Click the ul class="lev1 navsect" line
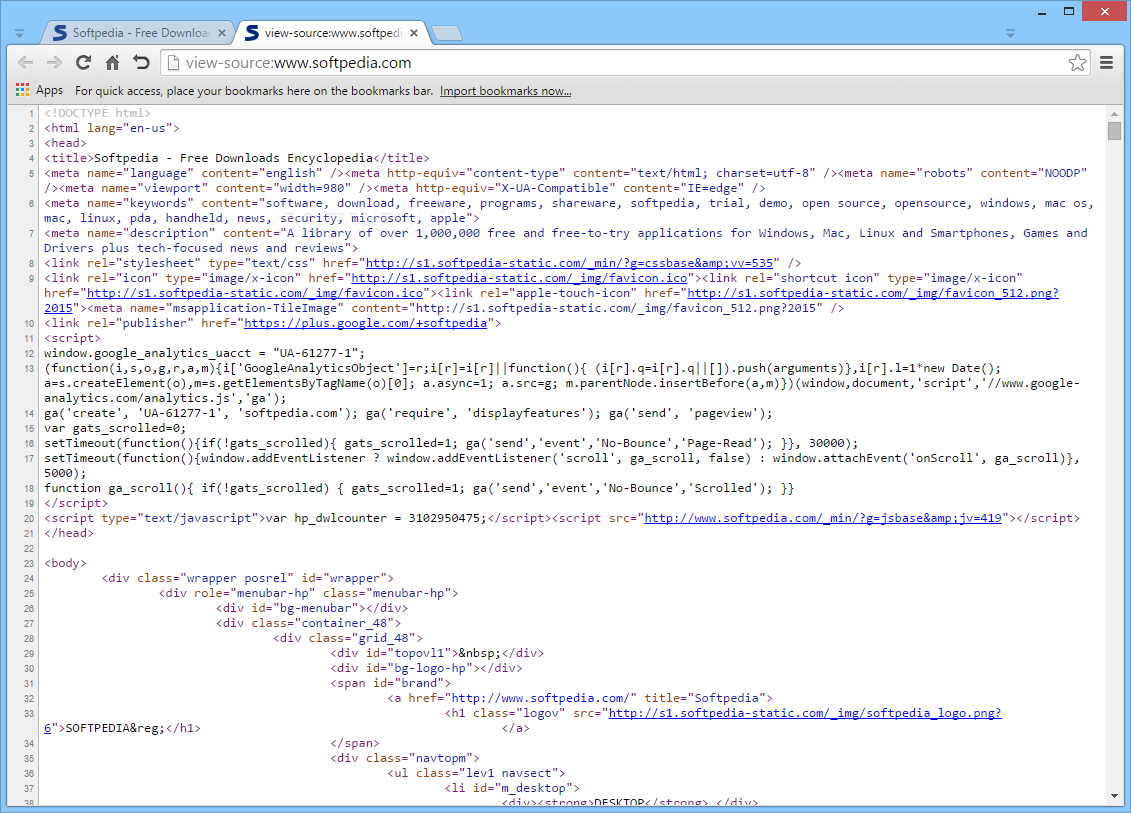 click(476, 773)
